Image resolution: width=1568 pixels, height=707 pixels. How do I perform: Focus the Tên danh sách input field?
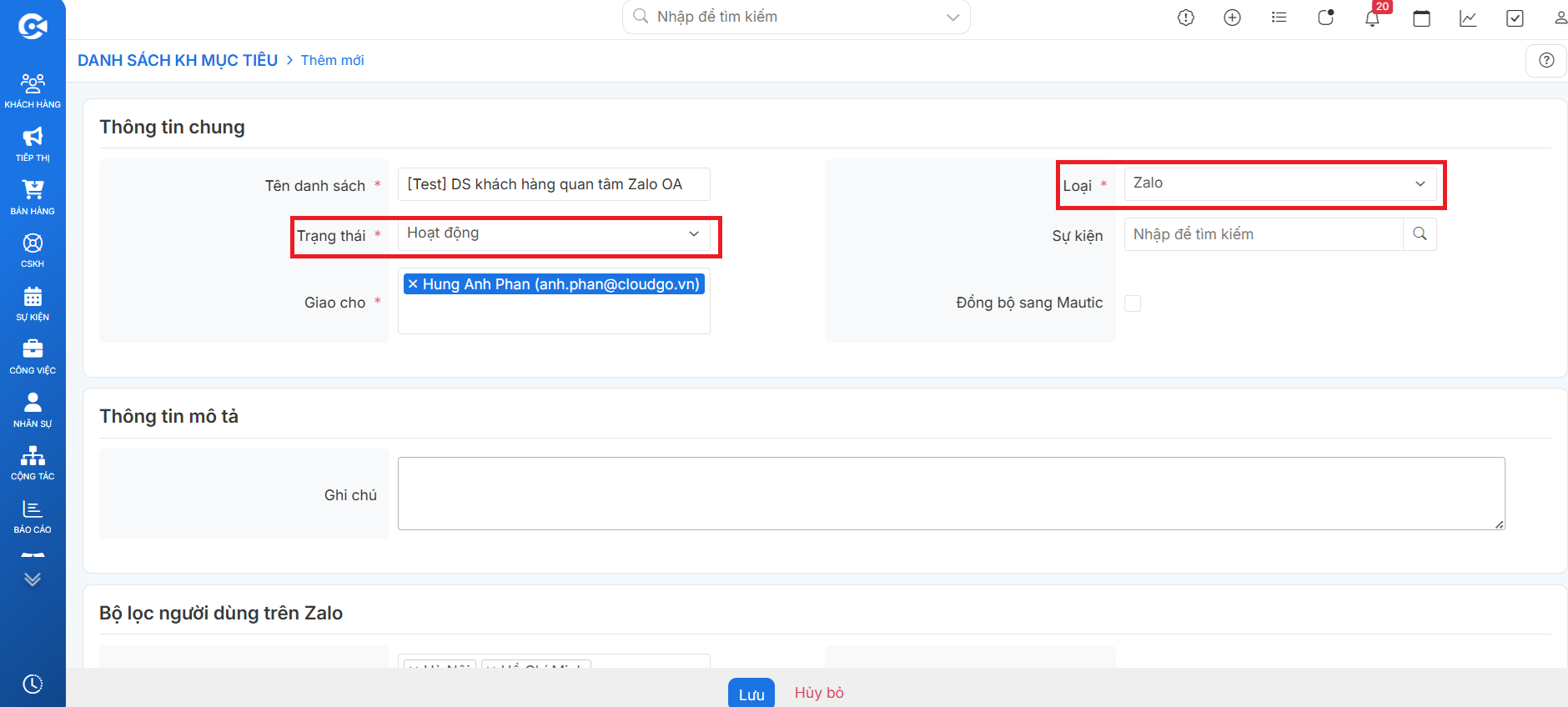(x=554, y=184)
